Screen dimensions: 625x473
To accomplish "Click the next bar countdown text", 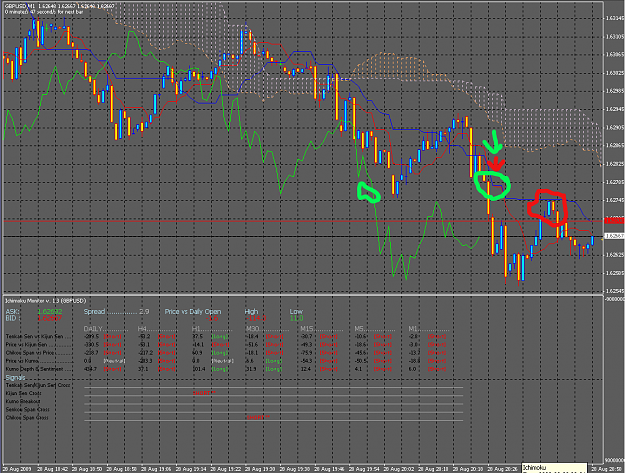I will pyautogui.click(x=44, y=12).
